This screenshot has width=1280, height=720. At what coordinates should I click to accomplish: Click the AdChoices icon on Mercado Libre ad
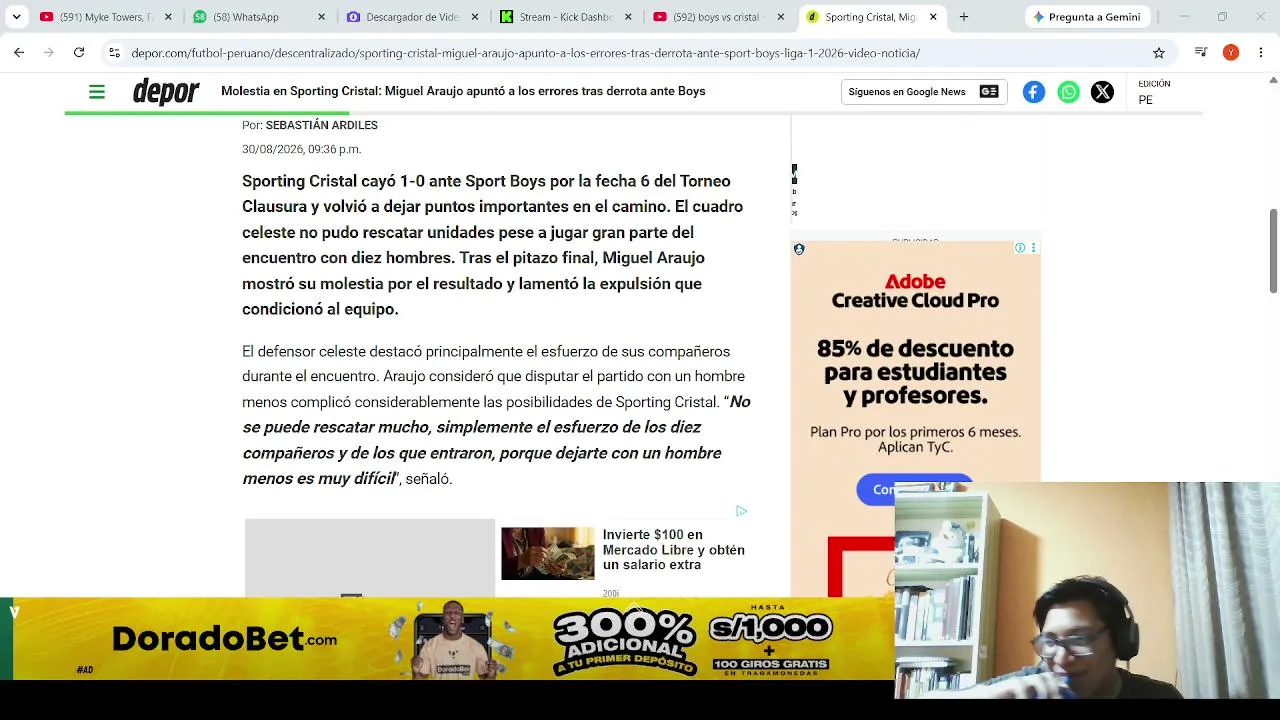741,511
